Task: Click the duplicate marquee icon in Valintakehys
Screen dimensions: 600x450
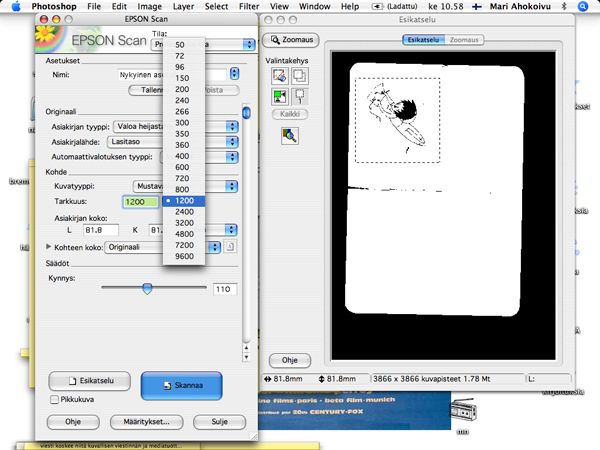Action: (x=299, y=76)
